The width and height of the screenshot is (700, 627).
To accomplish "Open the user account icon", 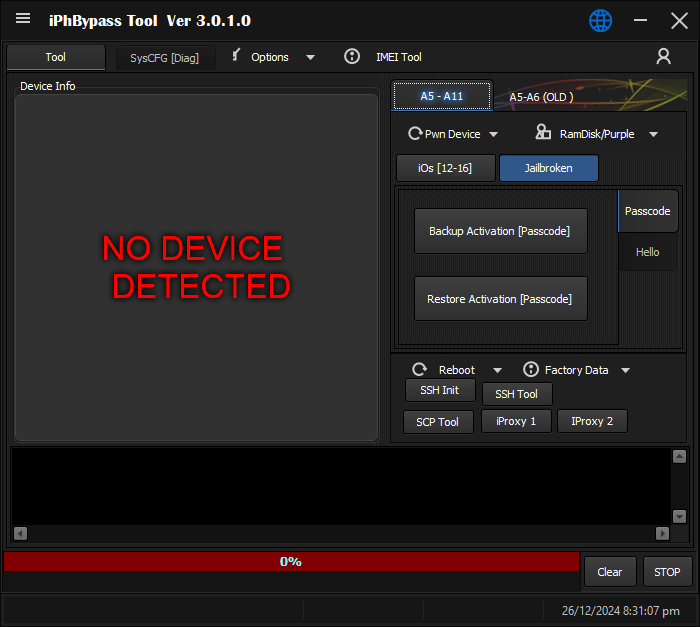I will pyautogui.click(x=663, y=57).
